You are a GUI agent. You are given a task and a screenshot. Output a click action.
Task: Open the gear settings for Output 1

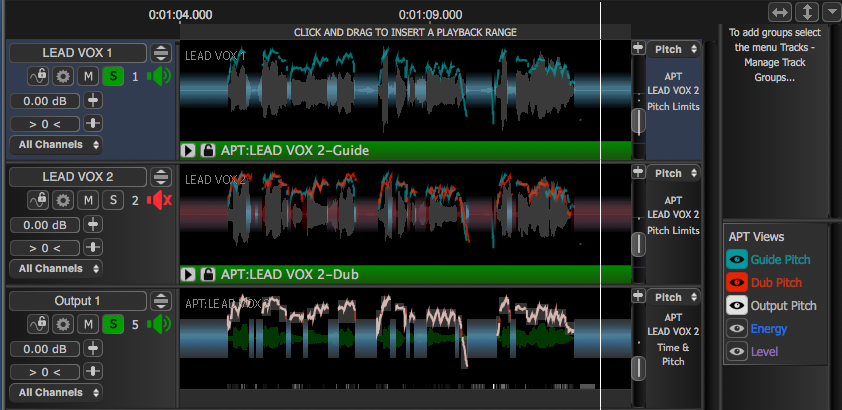coord(63,324)
